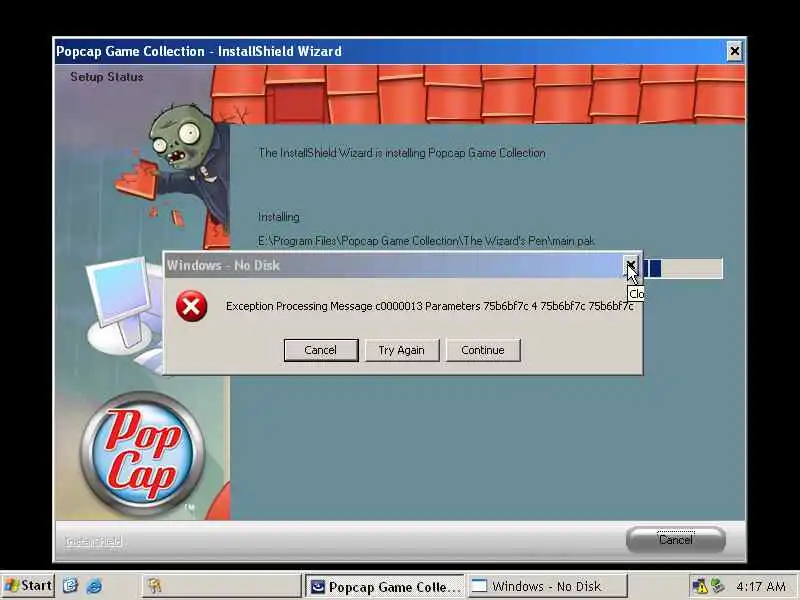800x600 pixels.
Task: Click the Setup Status heading text
Action: click(107, 77)
